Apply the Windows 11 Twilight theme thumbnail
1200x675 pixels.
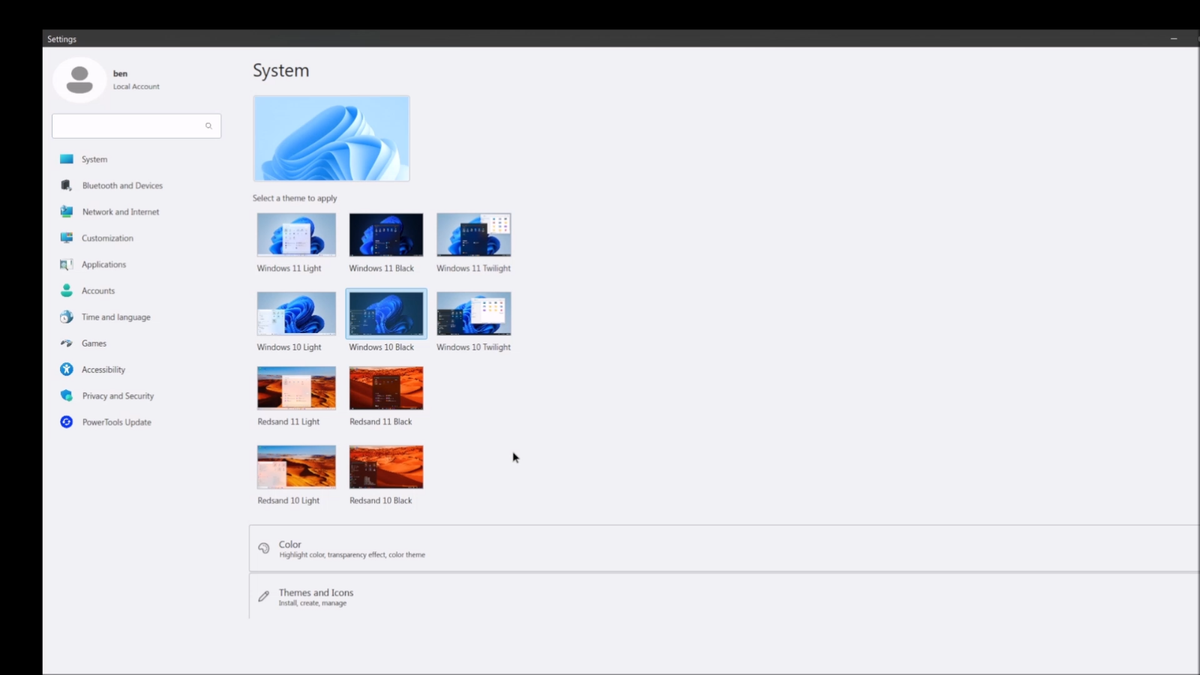[x=474, y=235]
